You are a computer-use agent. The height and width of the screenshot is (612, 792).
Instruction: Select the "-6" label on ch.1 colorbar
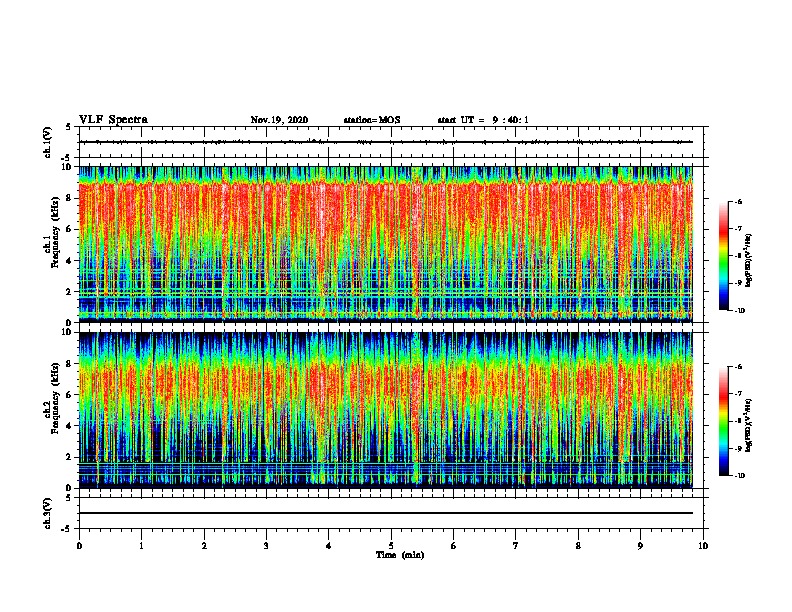click(738, 201)
